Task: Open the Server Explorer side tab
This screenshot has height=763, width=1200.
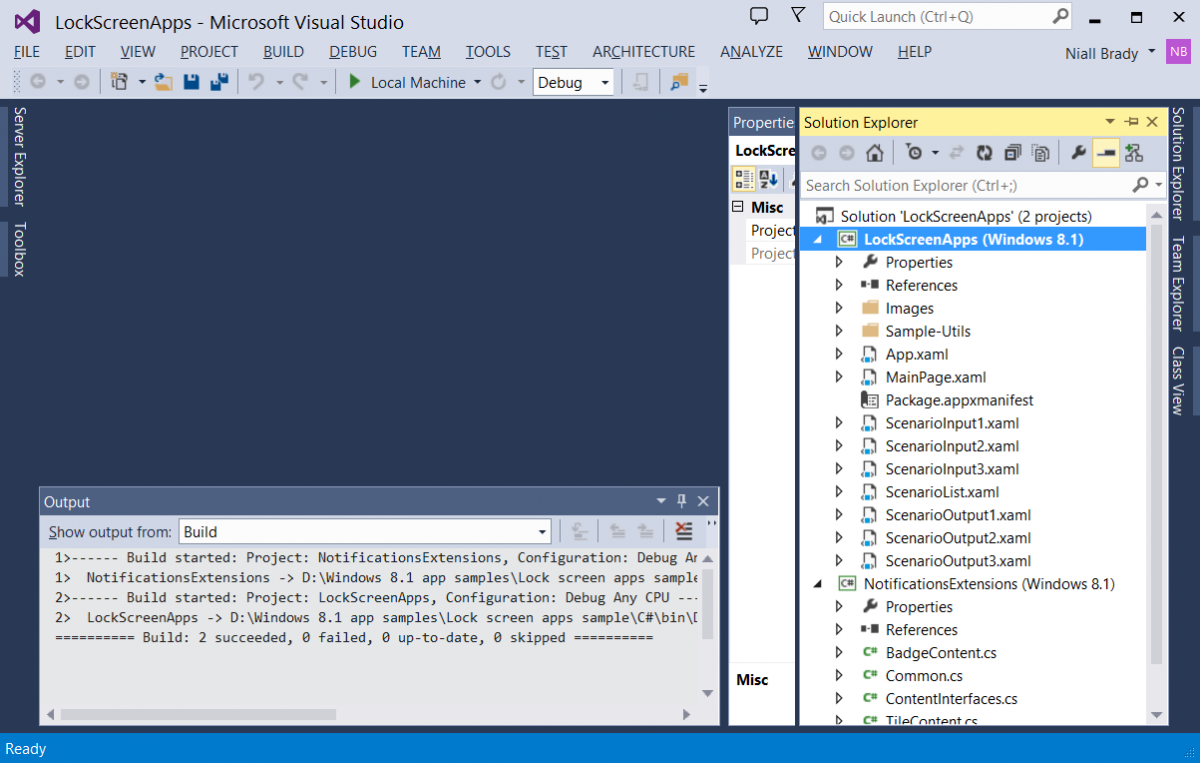Action: click(18, 156)
